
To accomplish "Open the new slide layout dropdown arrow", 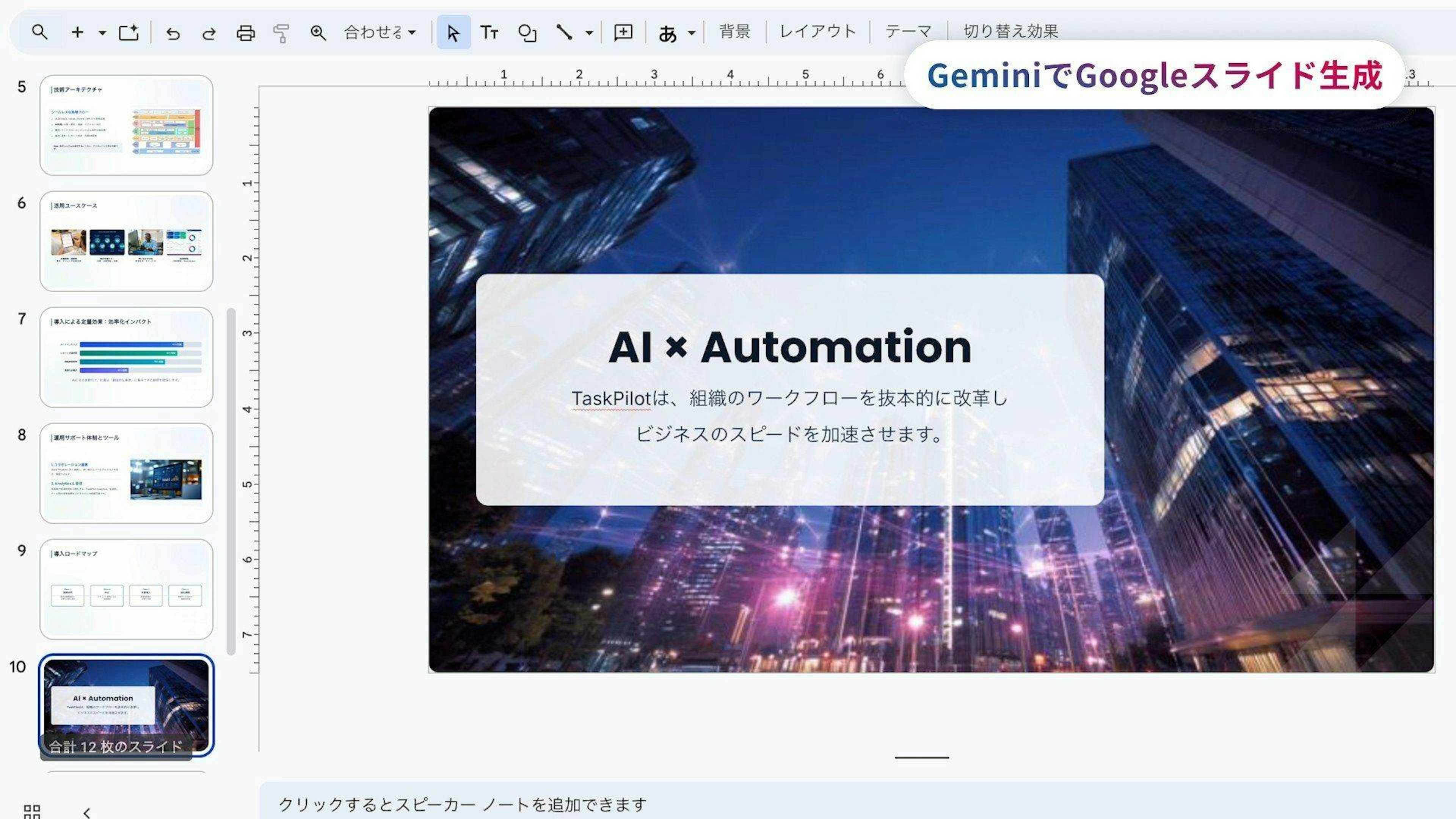I will tap(102, 33).
